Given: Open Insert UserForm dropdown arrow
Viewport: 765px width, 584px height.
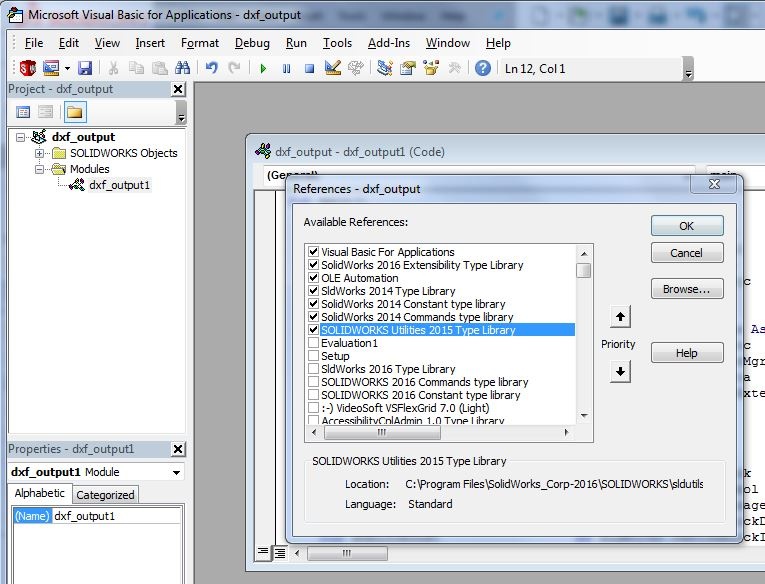Looking at the screenshot, I should [67, 68].
